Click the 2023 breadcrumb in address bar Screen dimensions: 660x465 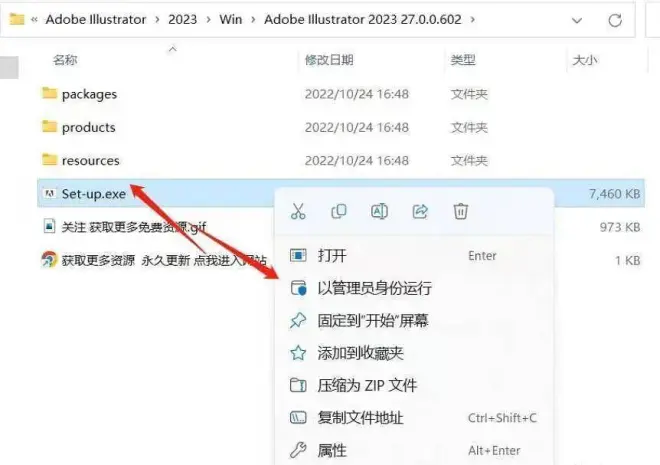pyautogui.click(x=183, y=19)
